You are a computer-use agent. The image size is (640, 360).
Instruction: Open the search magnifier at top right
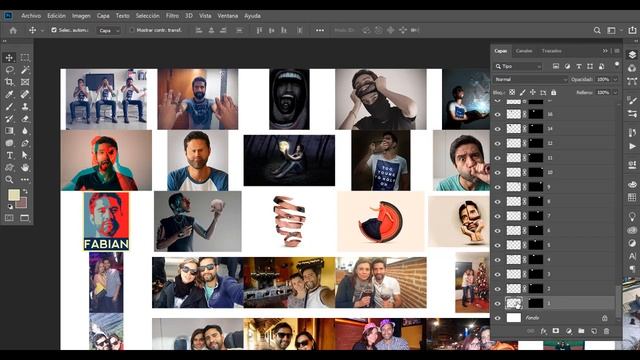tap(597, 31)
